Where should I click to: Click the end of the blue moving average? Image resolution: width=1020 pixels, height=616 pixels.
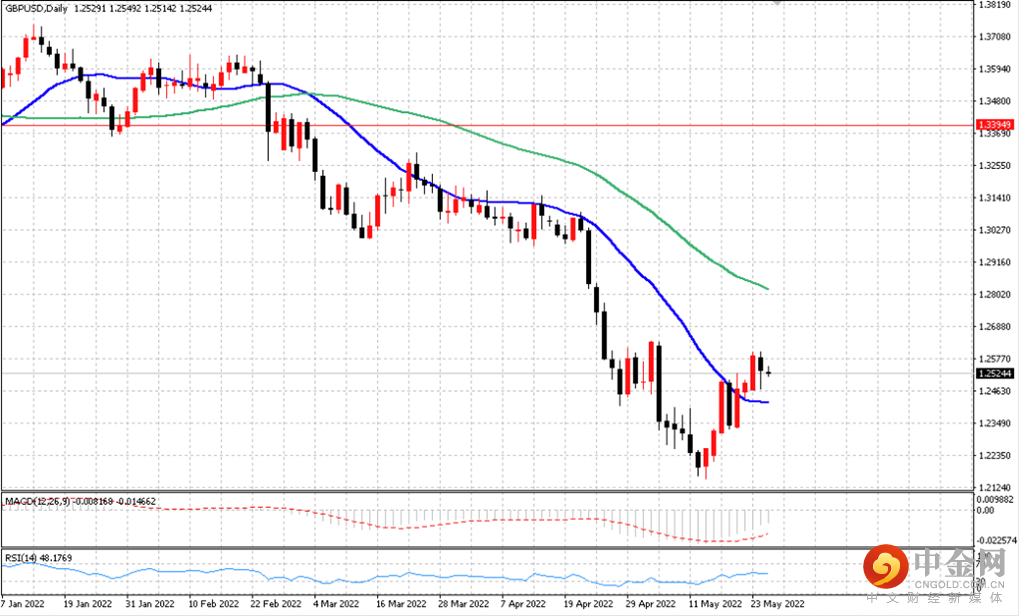coord(768,402)
